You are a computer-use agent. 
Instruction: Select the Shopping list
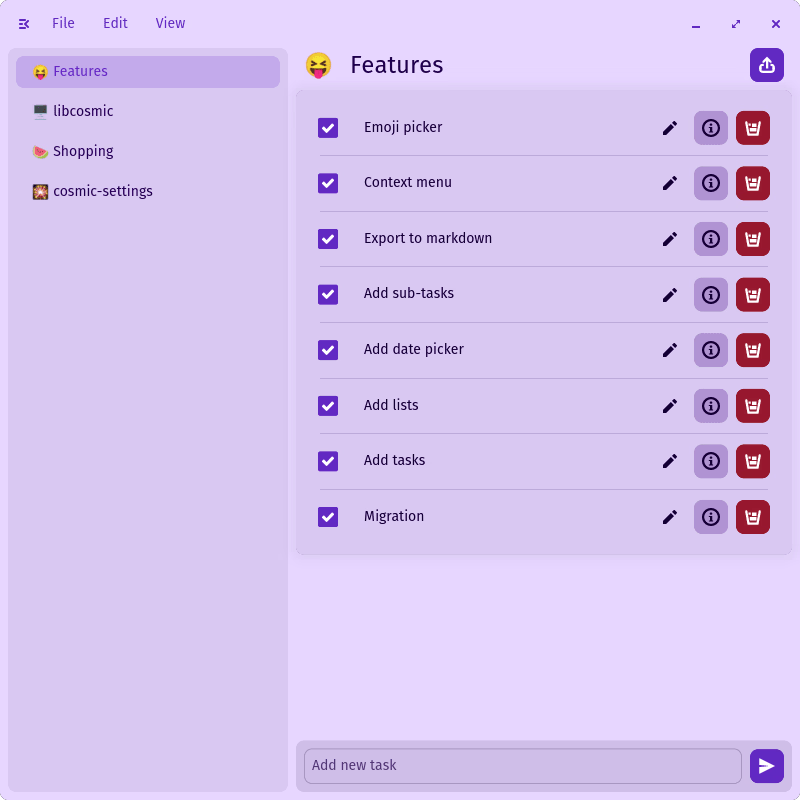coord(83,151)
